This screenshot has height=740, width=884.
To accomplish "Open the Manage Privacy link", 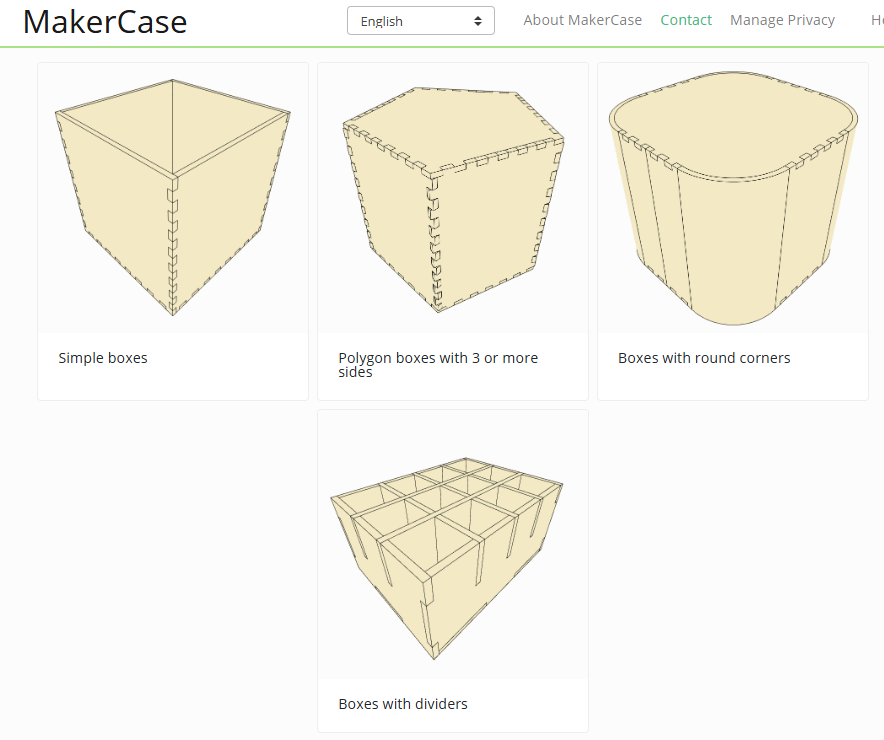I will 782,20.
